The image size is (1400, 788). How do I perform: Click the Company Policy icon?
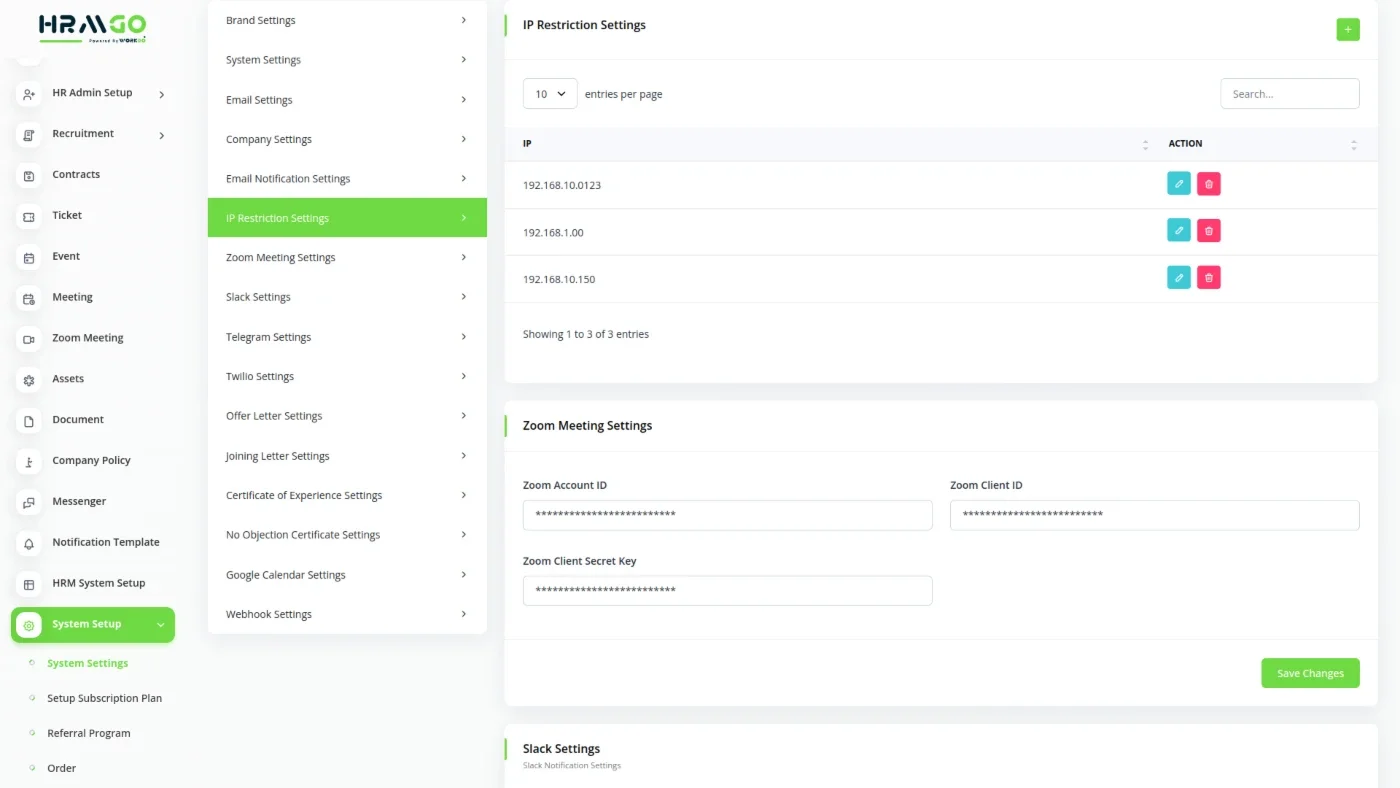[x=29, y=462]
